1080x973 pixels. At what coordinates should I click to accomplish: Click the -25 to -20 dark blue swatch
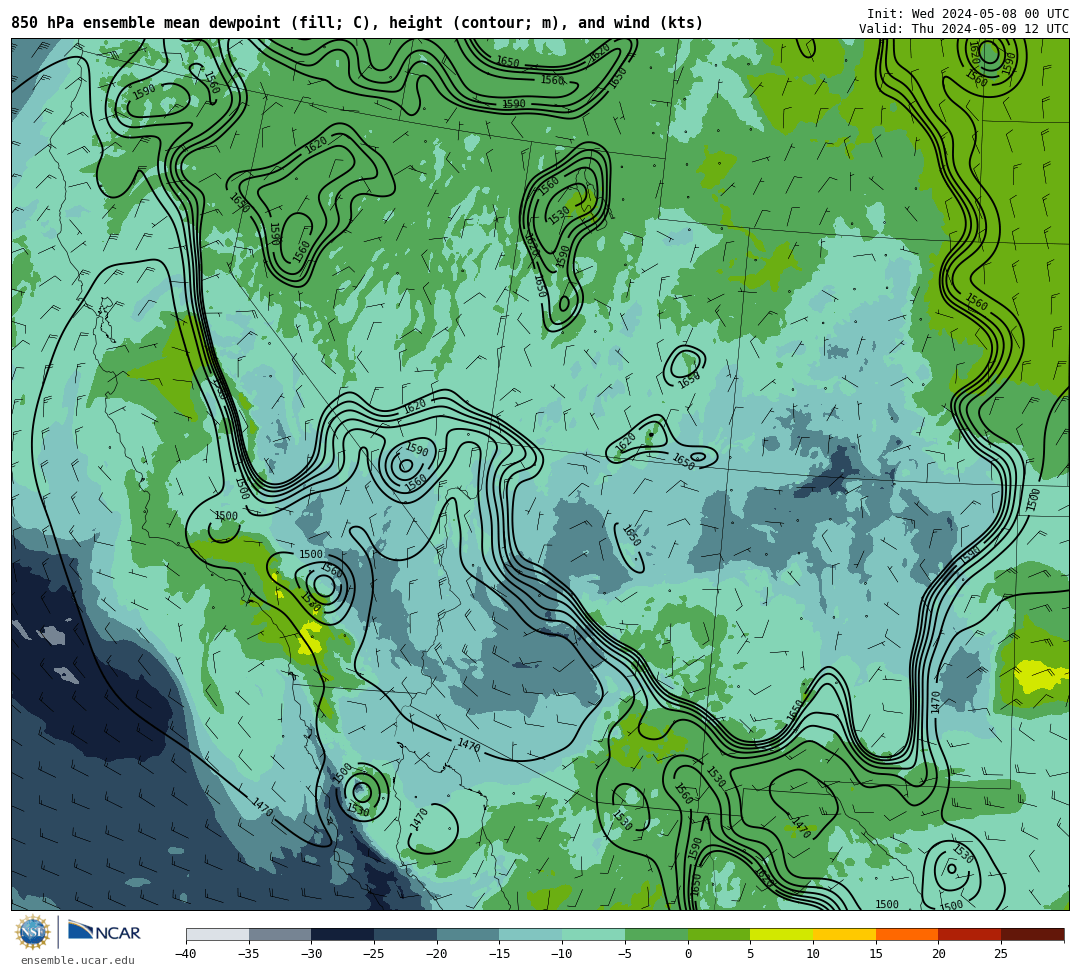pos(406,934)
